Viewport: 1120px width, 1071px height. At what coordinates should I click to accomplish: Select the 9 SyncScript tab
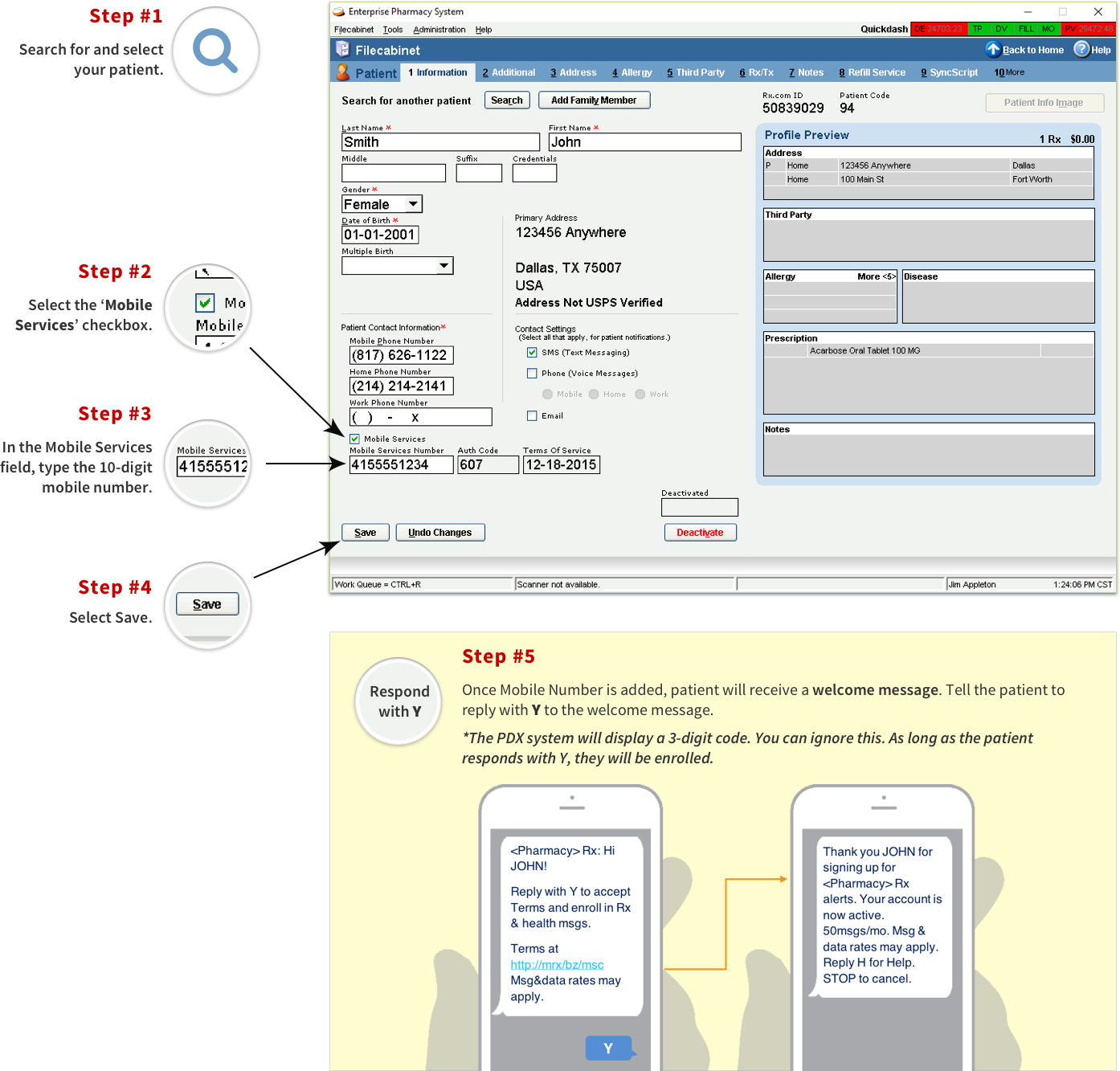tap(950, 72)
